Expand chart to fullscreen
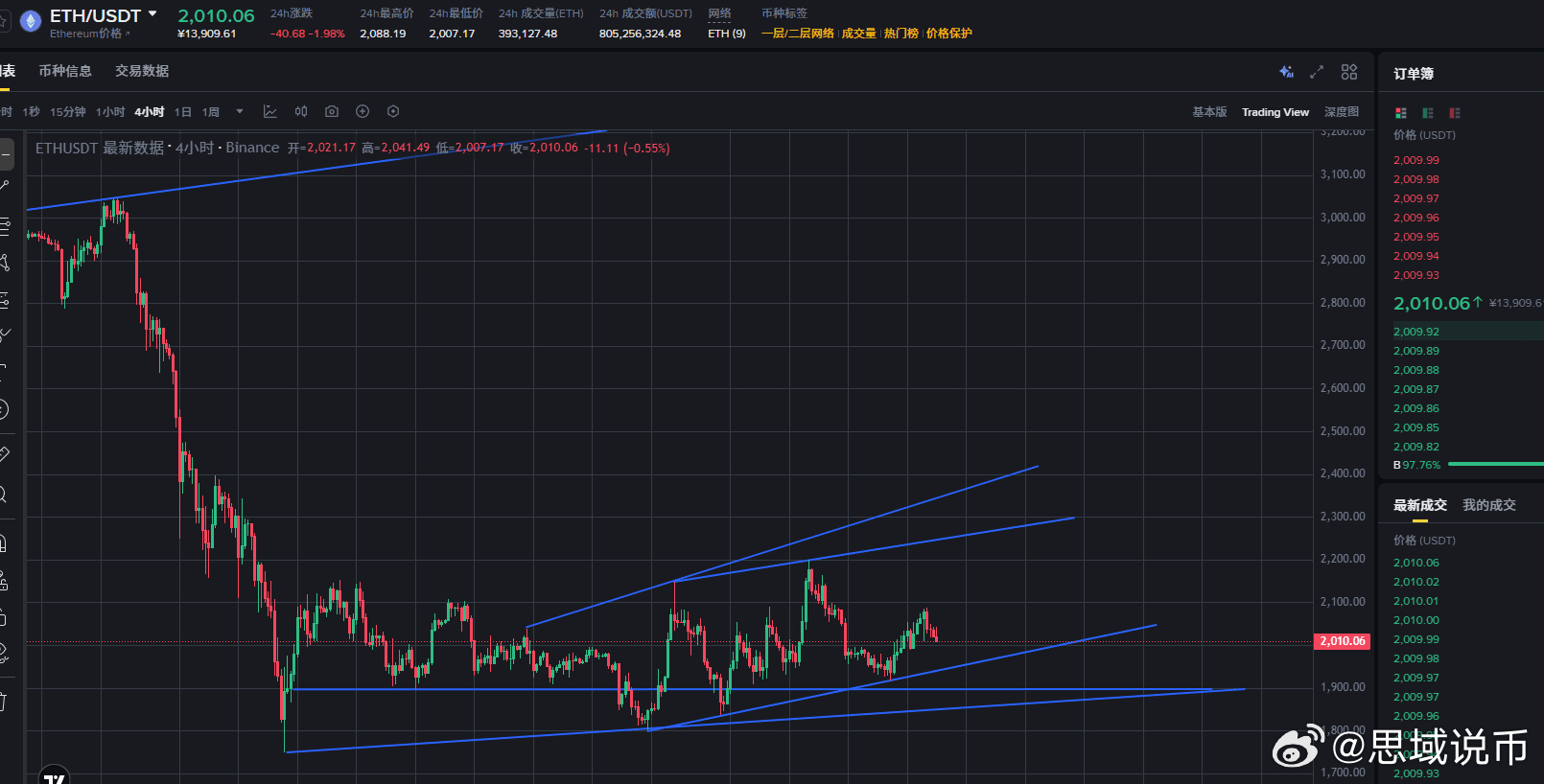 (x=1317, y=72)
